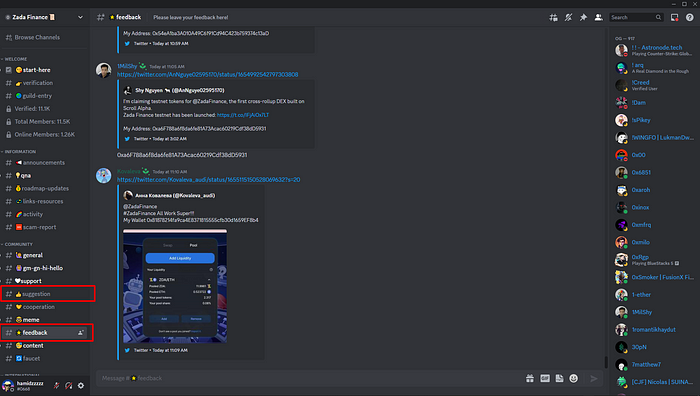700x396 pixels.
Task: Click hamidzzzzz user avatar
Action: (x=8, y=385)
